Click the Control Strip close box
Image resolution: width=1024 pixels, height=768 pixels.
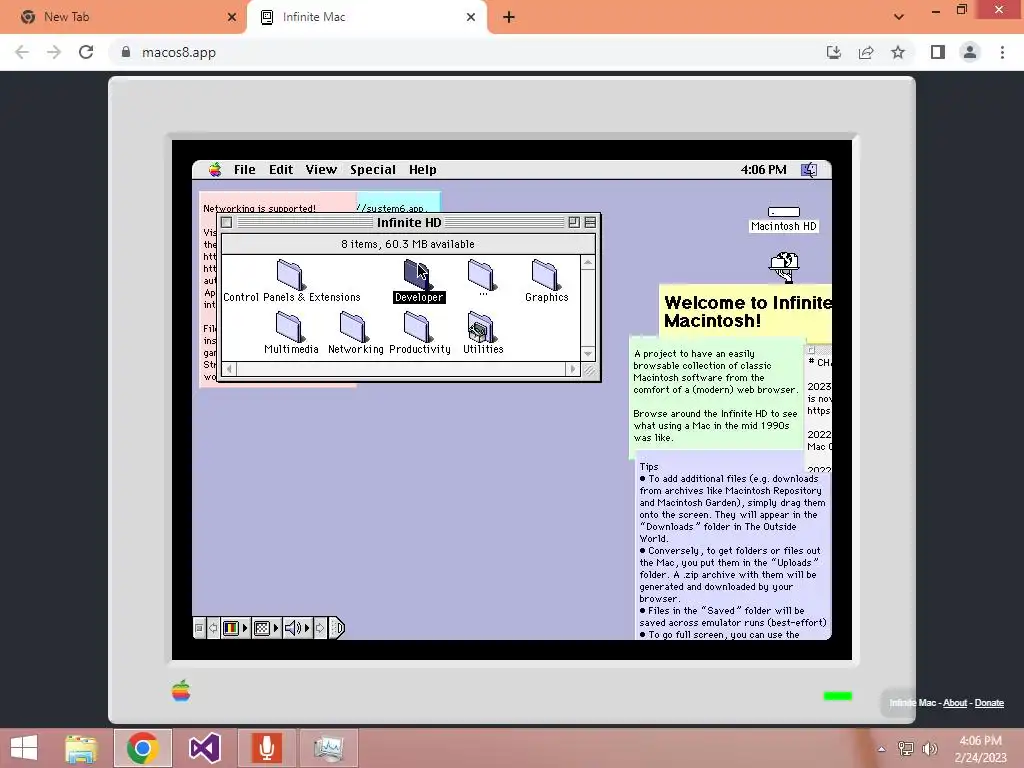tap(199, 628)
